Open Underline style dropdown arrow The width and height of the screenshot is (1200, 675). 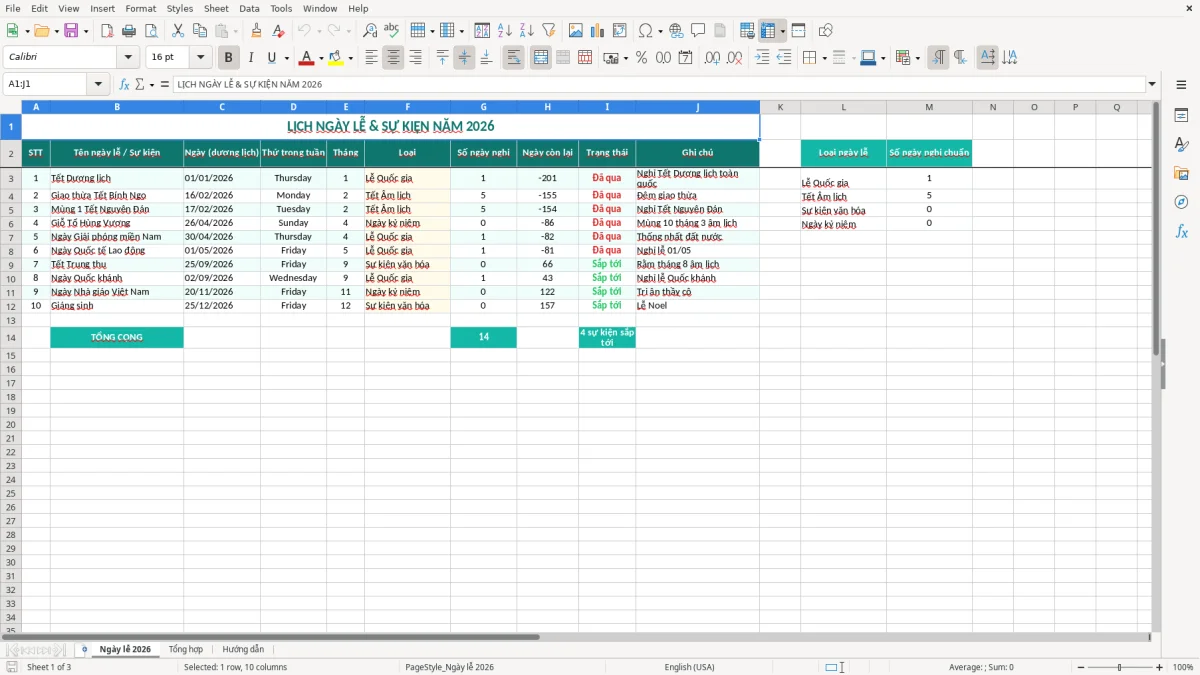(x=286, y=58)
